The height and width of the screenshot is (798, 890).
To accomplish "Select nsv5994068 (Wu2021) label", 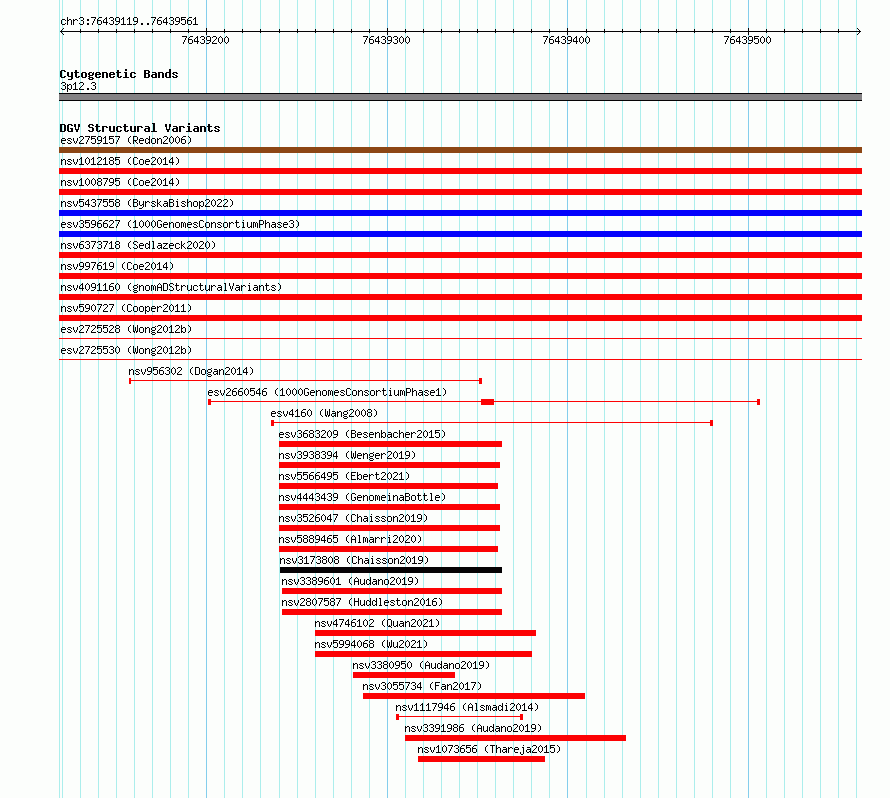I will (371, 644).
